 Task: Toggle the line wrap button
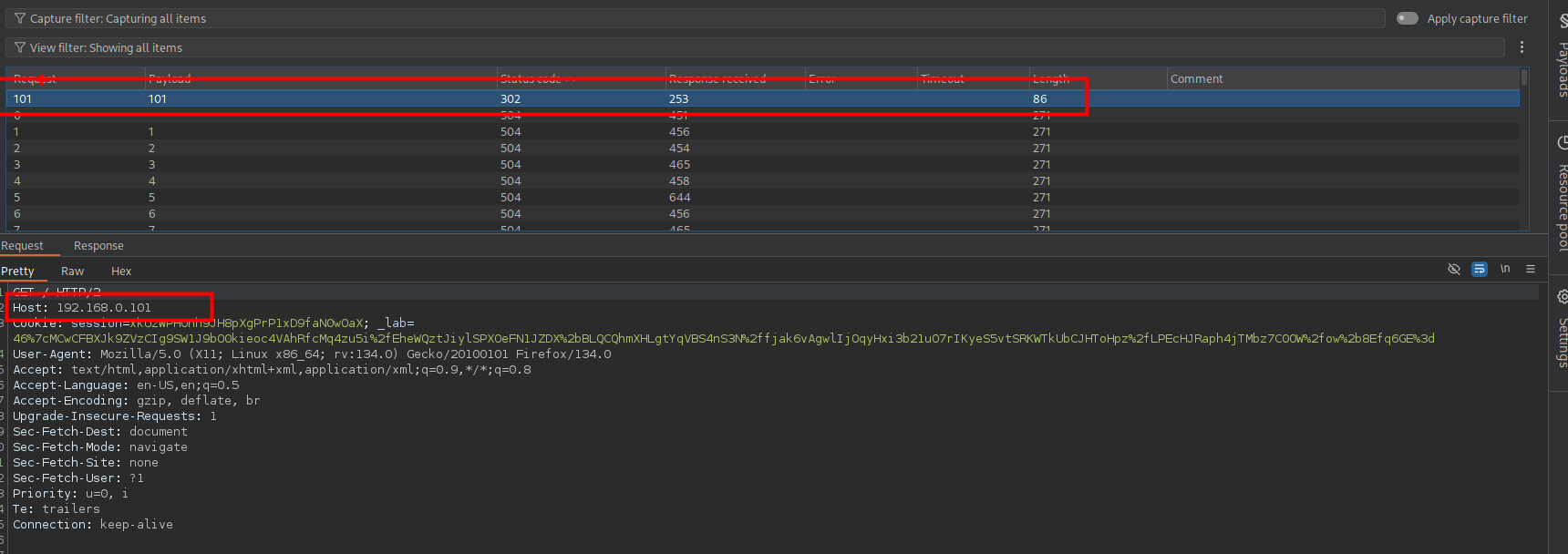coord(1480,269)
